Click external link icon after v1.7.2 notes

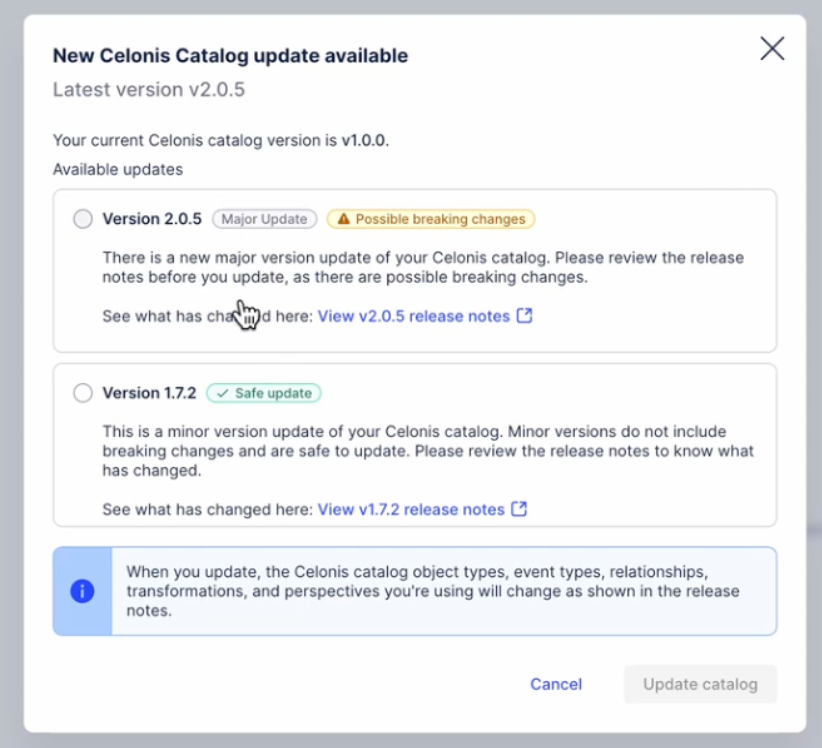pyautogui.click(x=519, y=509)
